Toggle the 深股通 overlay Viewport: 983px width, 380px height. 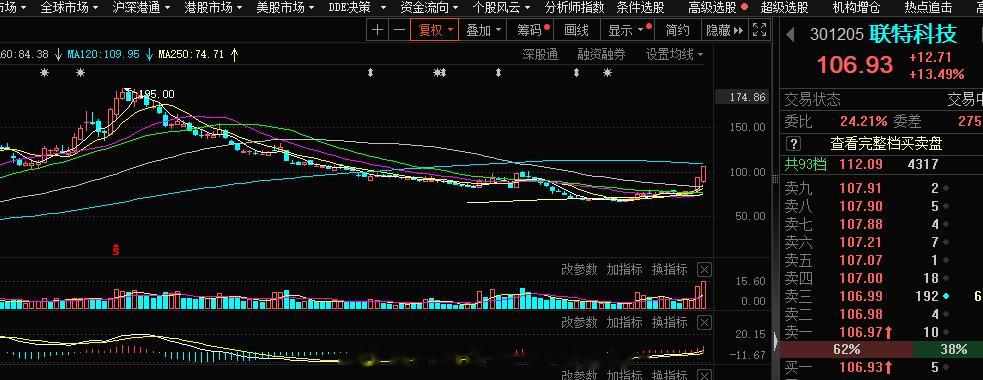coord(540,55)
